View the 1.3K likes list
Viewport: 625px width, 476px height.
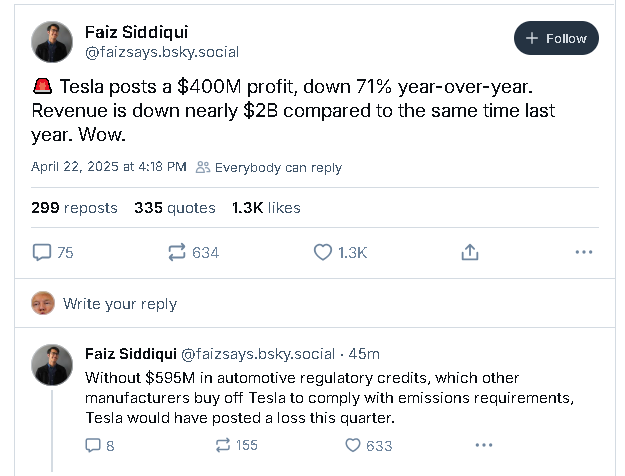pos(266,208)
